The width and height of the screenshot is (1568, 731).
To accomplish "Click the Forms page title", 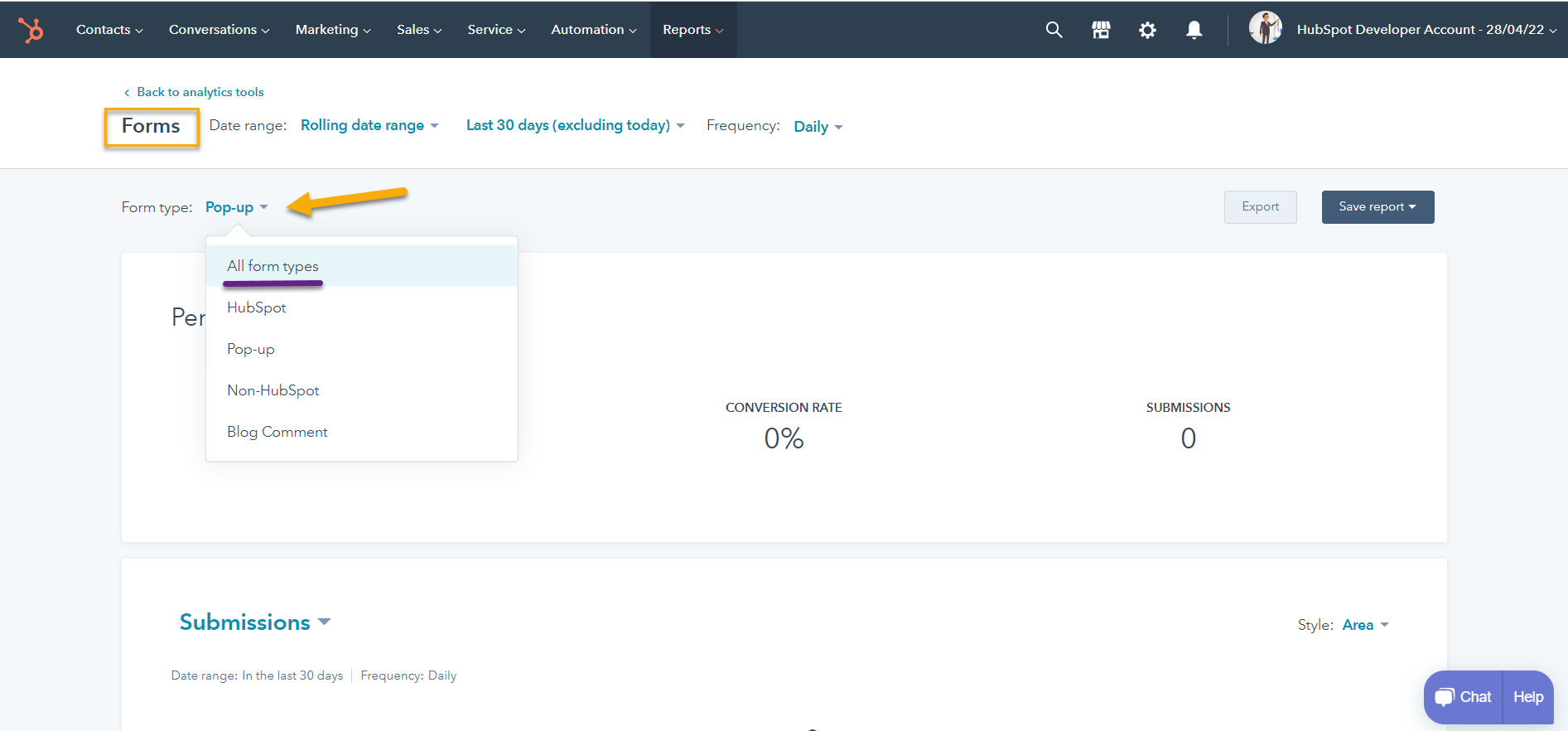I will [151, 126].
